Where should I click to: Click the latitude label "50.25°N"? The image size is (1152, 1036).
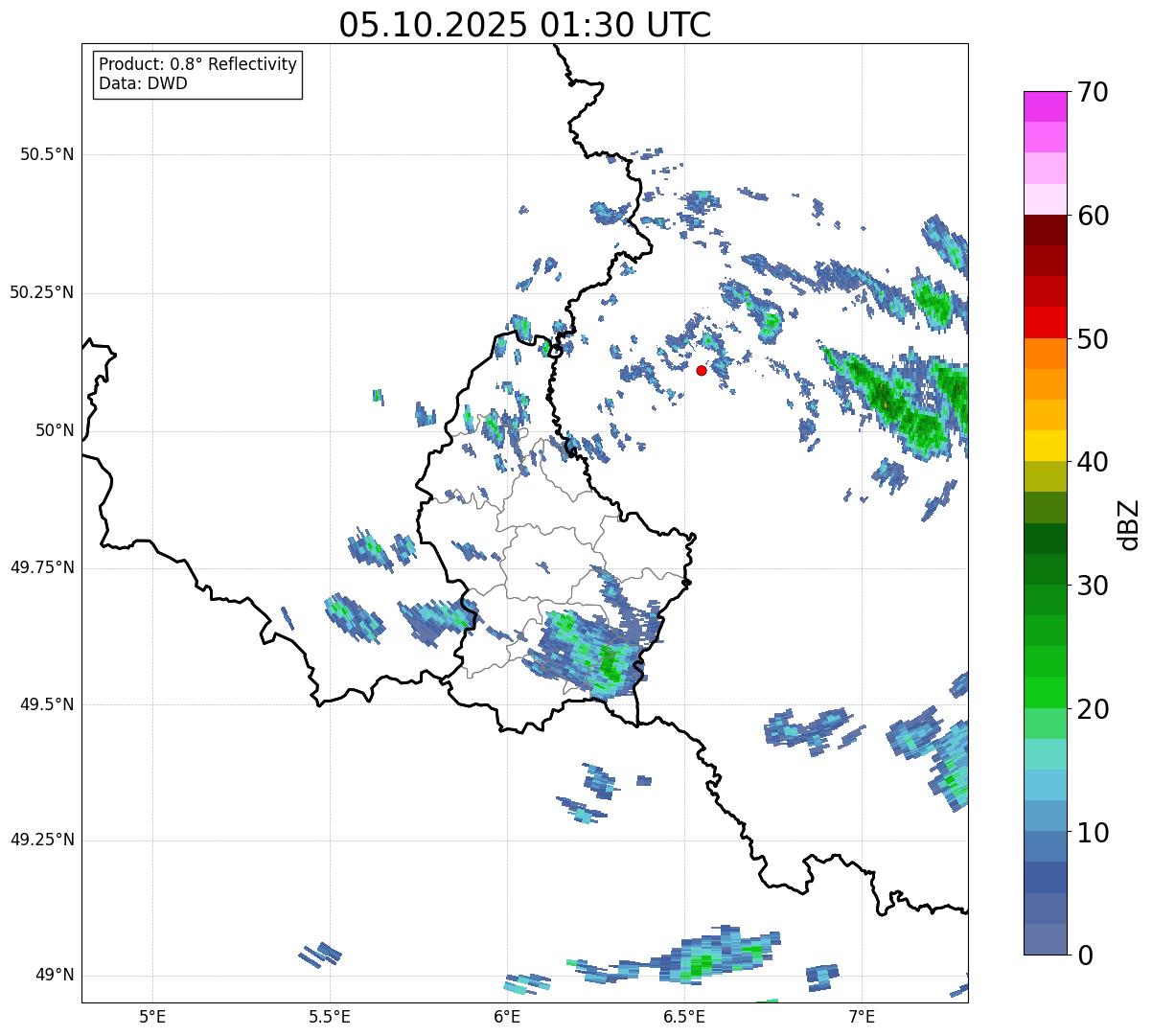[41, 292]
